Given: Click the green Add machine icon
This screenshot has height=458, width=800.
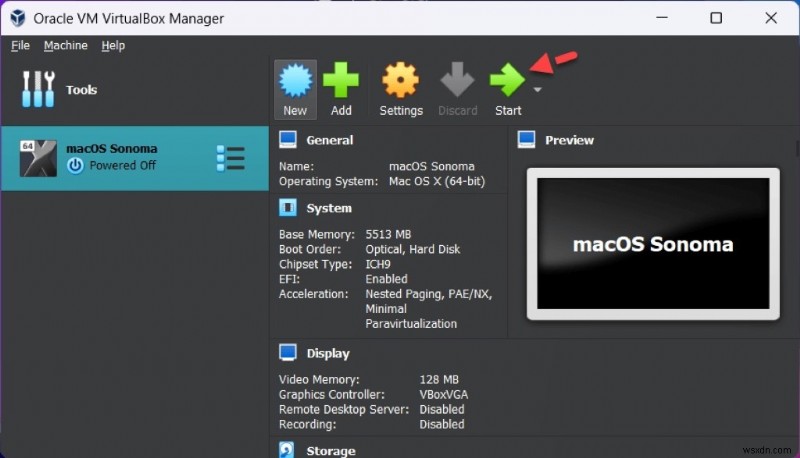Looking at the screenshot, I should coord(341,80).
